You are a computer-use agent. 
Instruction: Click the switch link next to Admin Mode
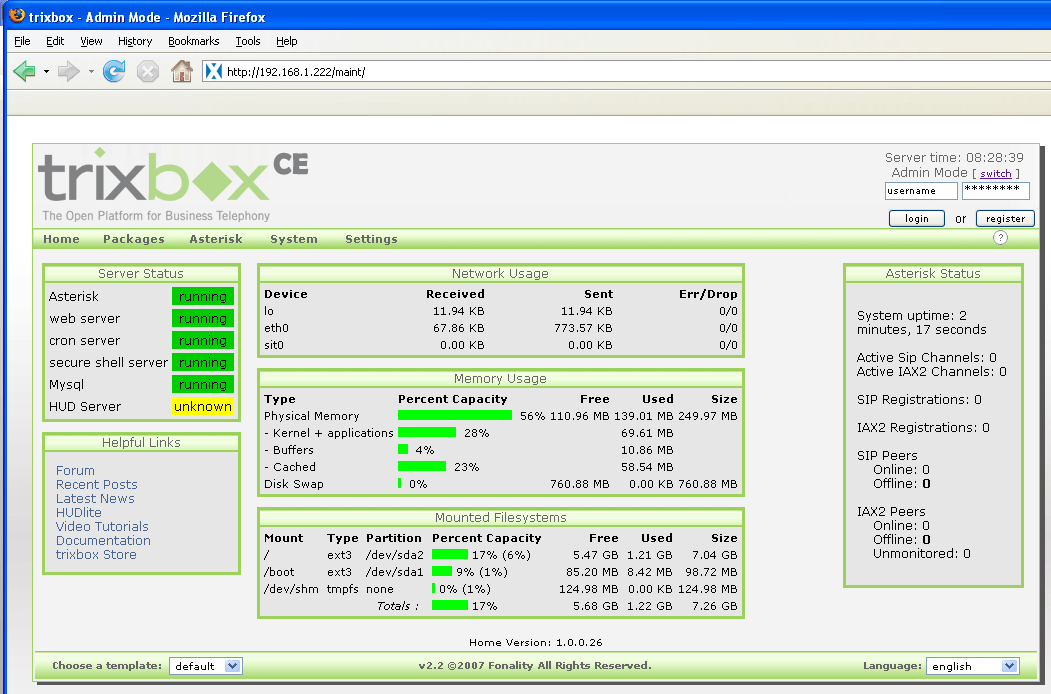pos(995,173)
